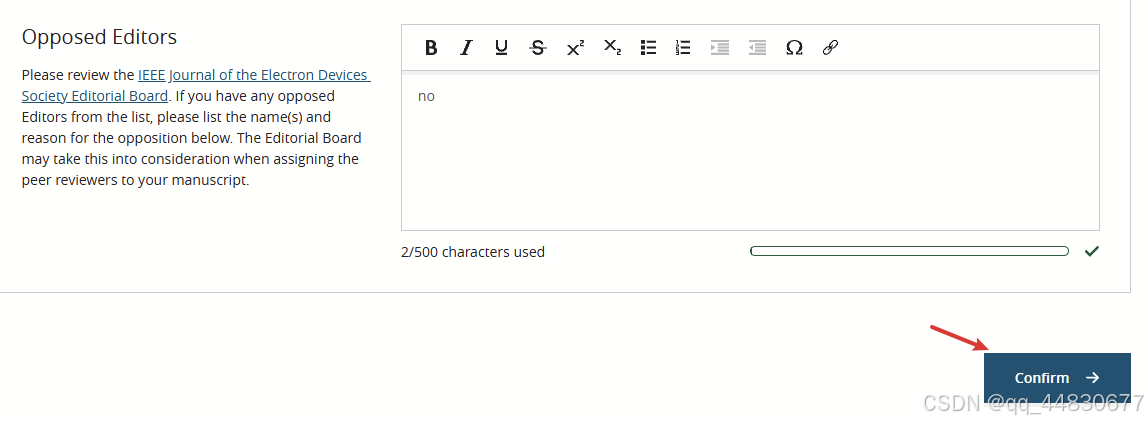Insert a hyperlink with link icon
This screenshot has width=1148, height=423.
(x=830, y=48)
